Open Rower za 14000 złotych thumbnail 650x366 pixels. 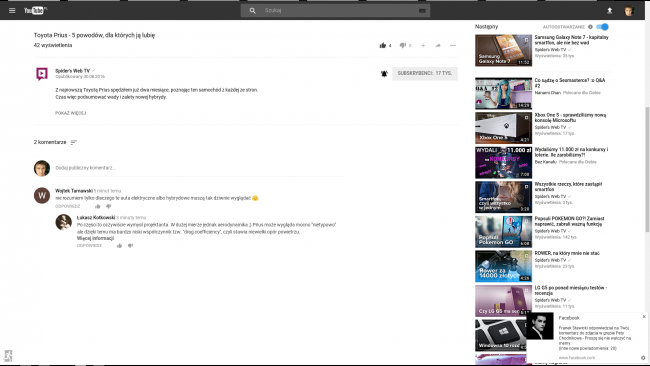click(503, 266)
